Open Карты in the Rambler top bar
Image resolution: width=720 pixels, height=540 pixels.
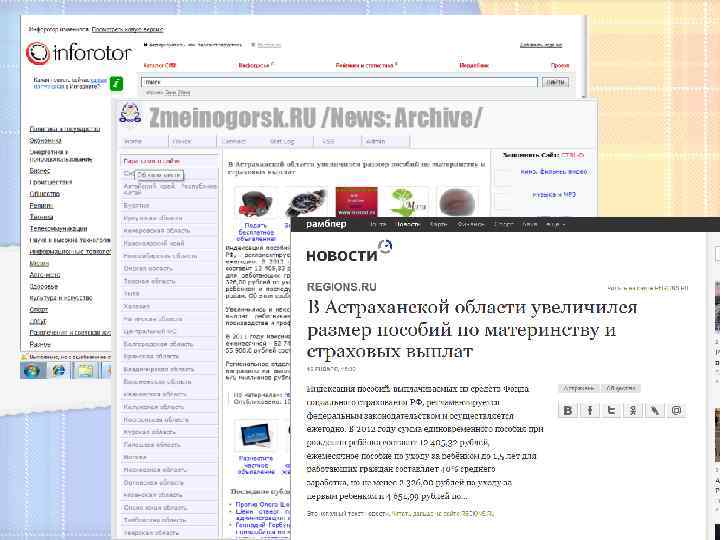(439, 225)
